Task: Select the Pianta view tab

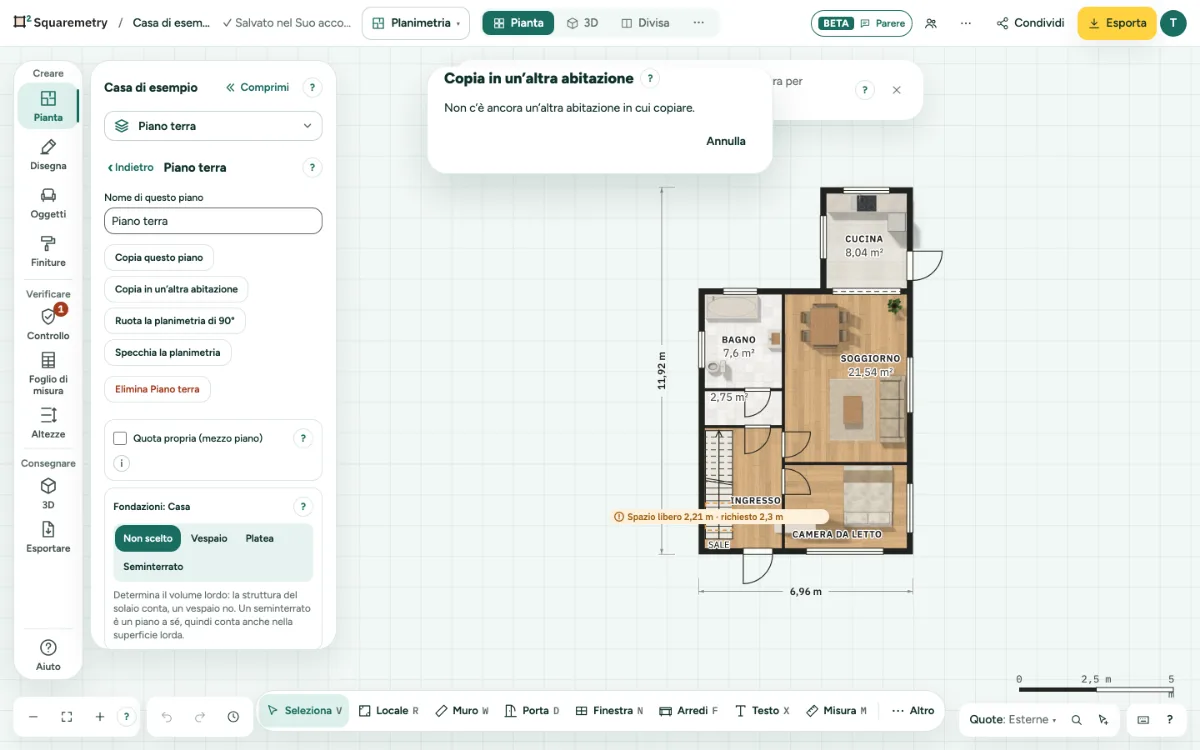Action: 518,23
